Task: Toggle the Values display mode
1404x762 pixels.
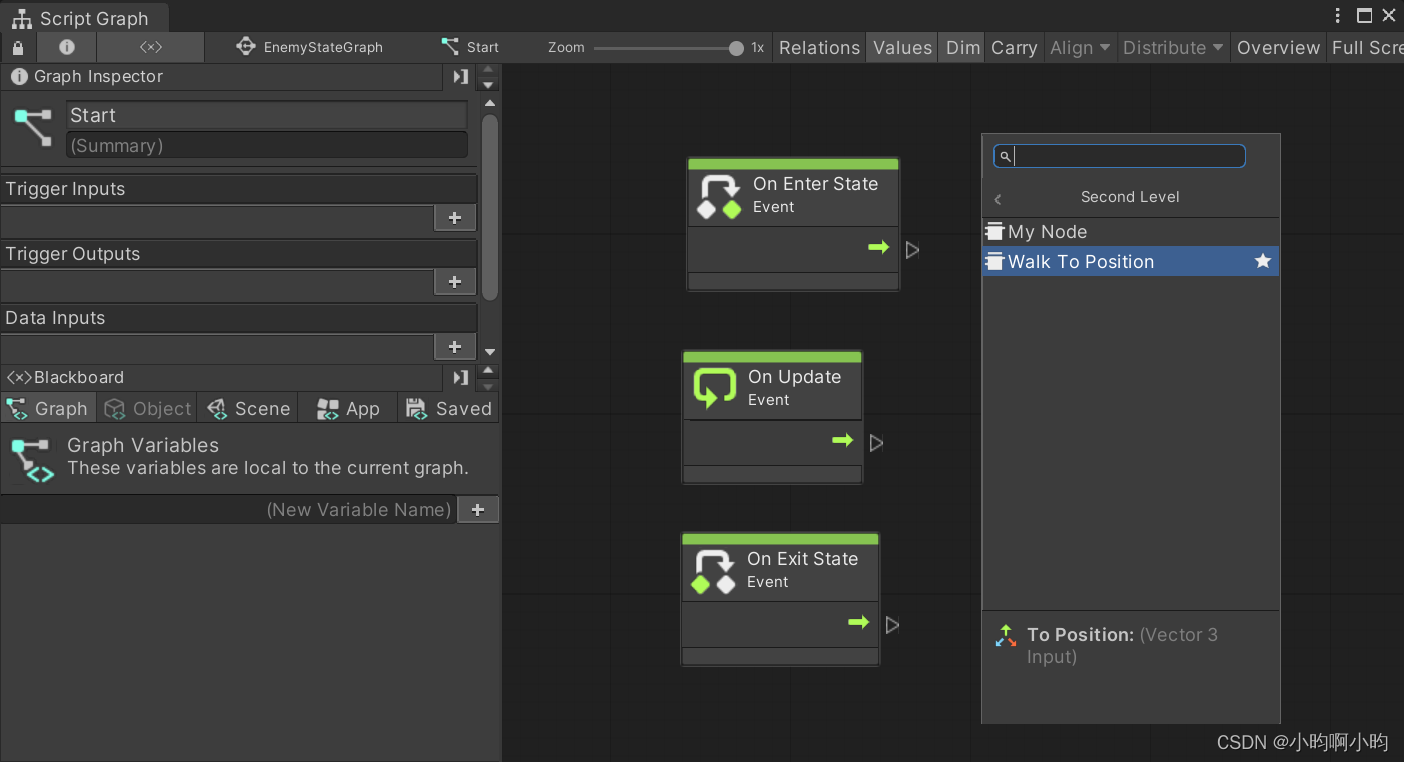Action: (x=901, y=47)
